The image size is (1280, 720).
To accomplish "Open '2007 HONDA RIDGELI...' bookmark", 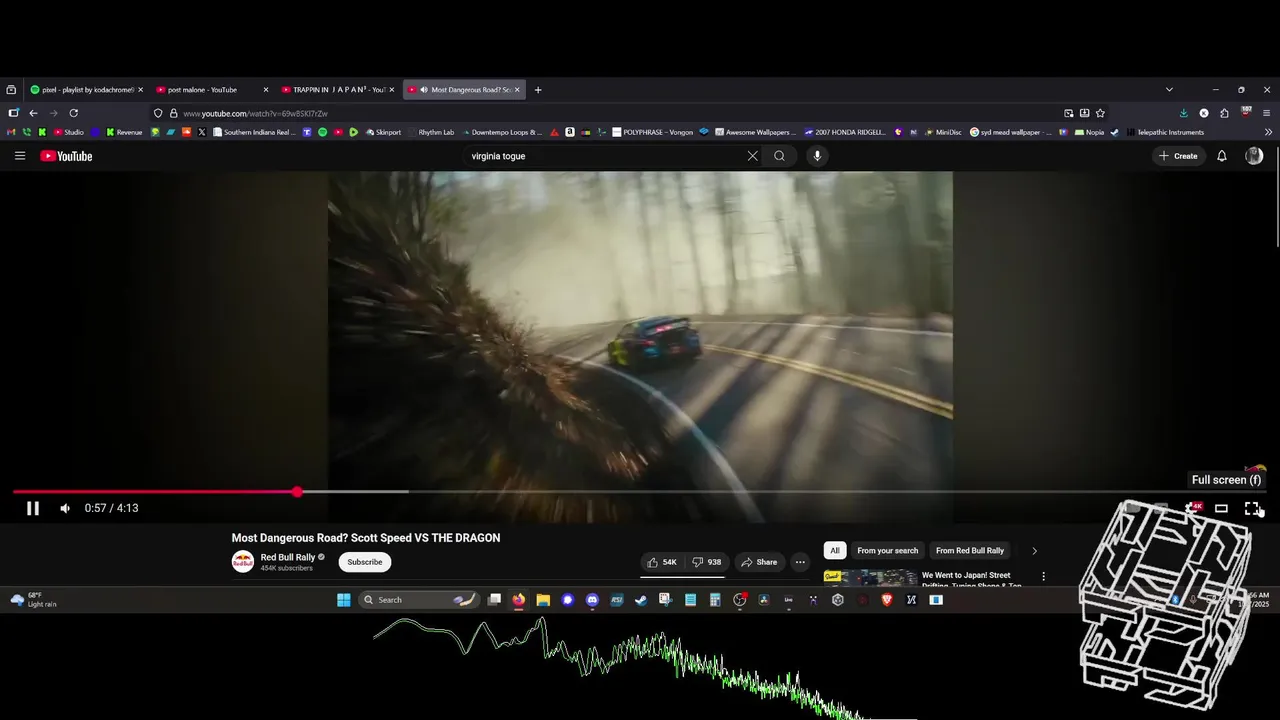I will click(x=845, y=132).
